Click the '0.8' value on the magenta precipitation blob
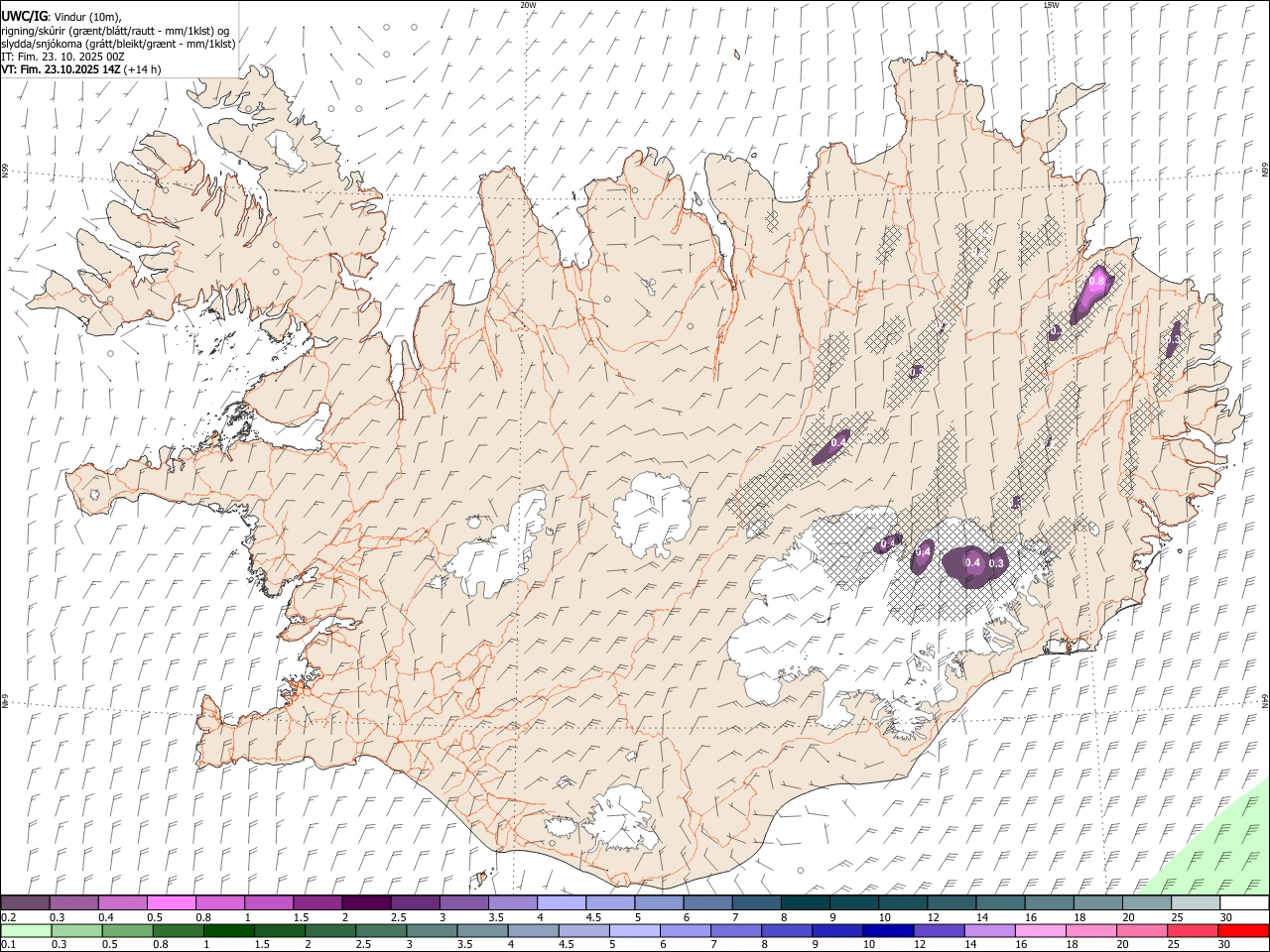 point(1096,282)
